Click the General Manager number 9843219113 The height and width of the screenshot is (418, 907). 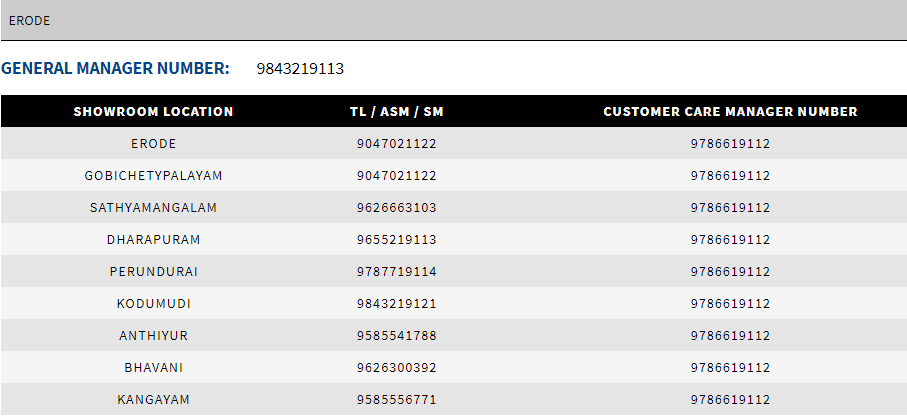(x=300, y=69)
